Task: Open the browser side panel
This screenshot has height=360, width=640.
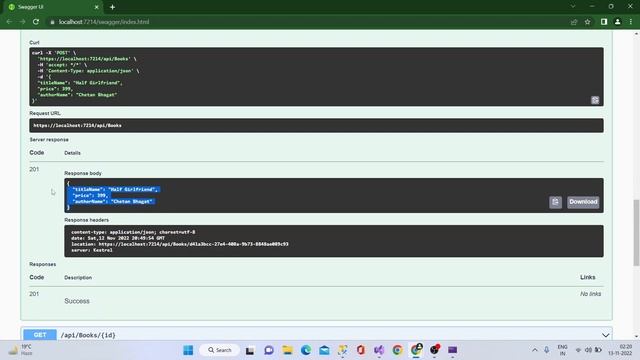Action: [x=604, y=22]
